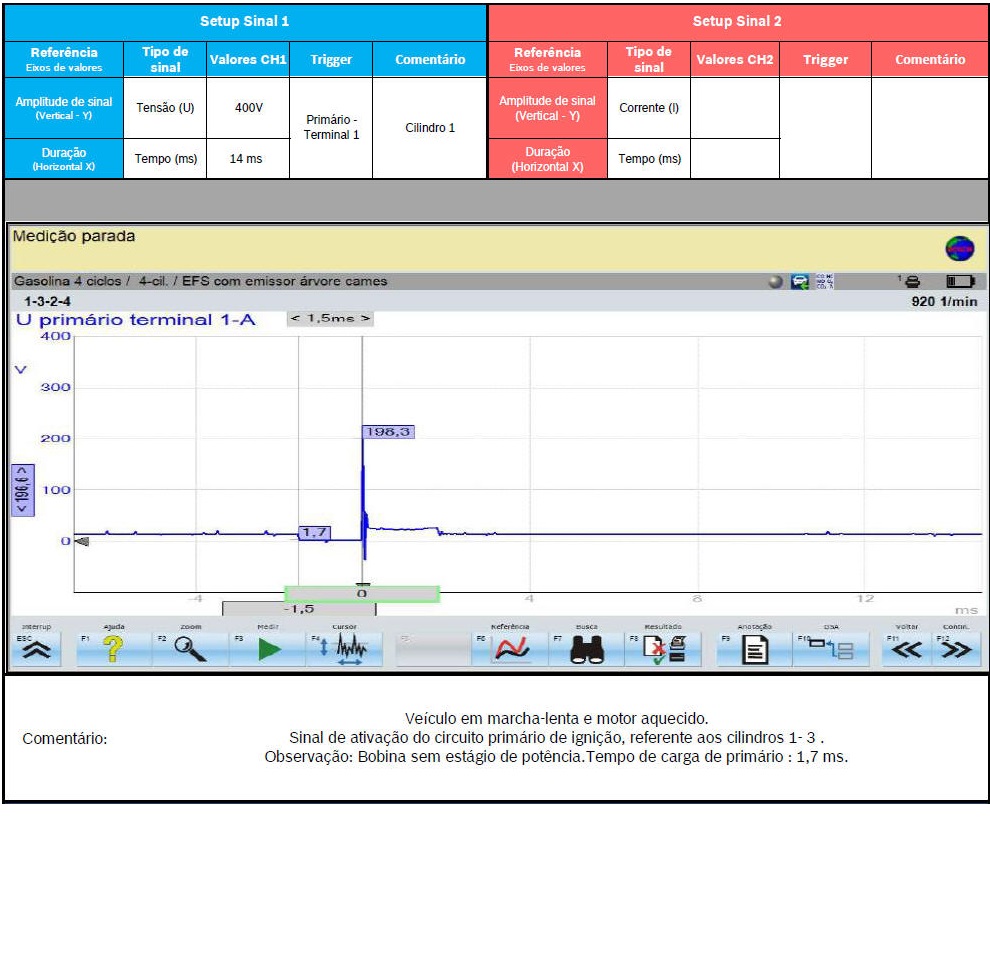Go back with Voltar arrows
The width and height of the screenshot is (990, 971).
click(906, 650)
